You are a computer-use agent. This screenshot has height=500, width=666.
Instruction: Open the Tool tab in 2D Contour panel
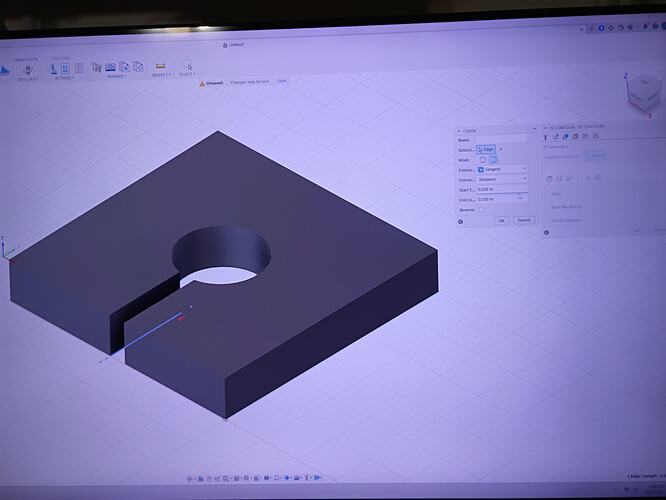(x=546, y=137)
